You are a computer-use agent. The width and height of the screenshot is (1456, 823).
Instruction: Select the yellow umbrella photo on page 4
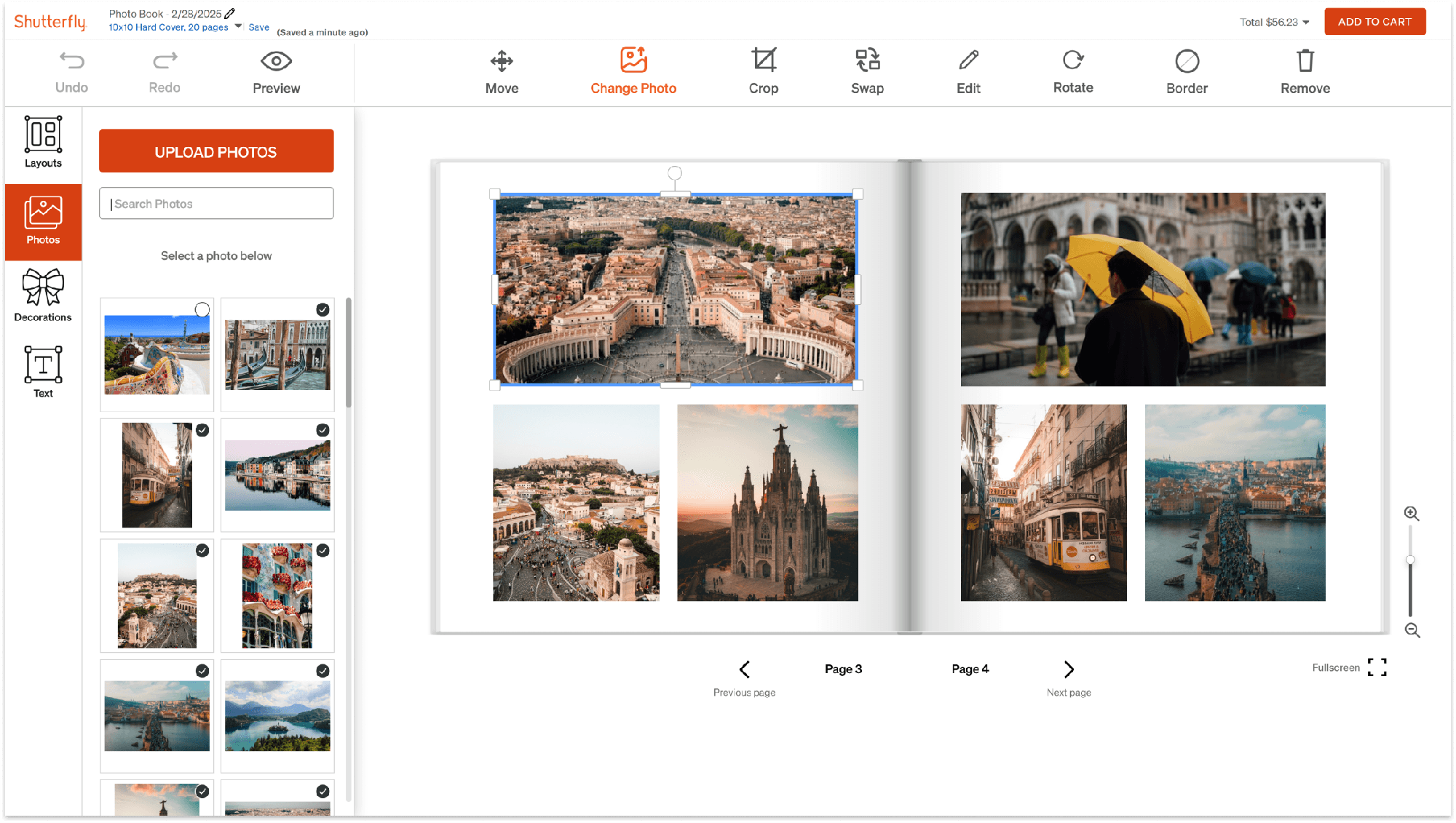1143,289
